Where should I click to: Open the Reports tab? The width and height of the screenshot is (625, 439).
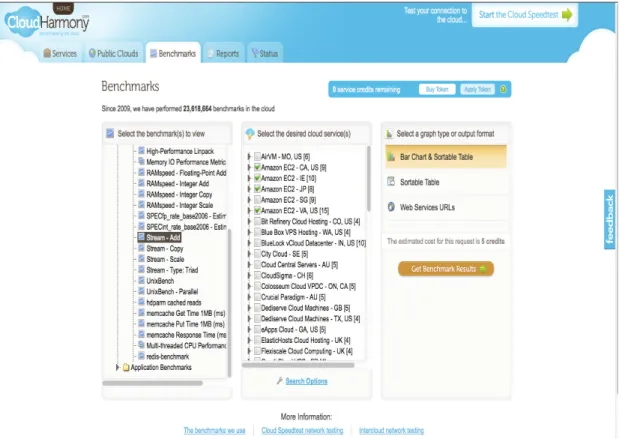click(x=223, y=53)
